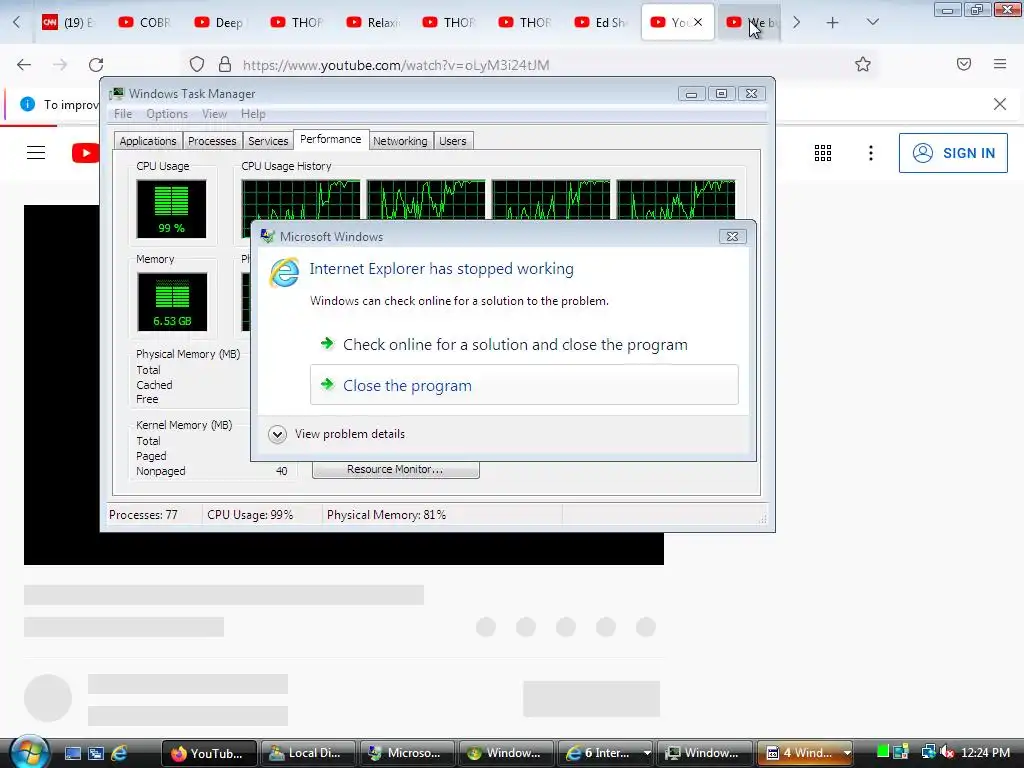Click Physical Memory: 81% status text

point(386,515)
